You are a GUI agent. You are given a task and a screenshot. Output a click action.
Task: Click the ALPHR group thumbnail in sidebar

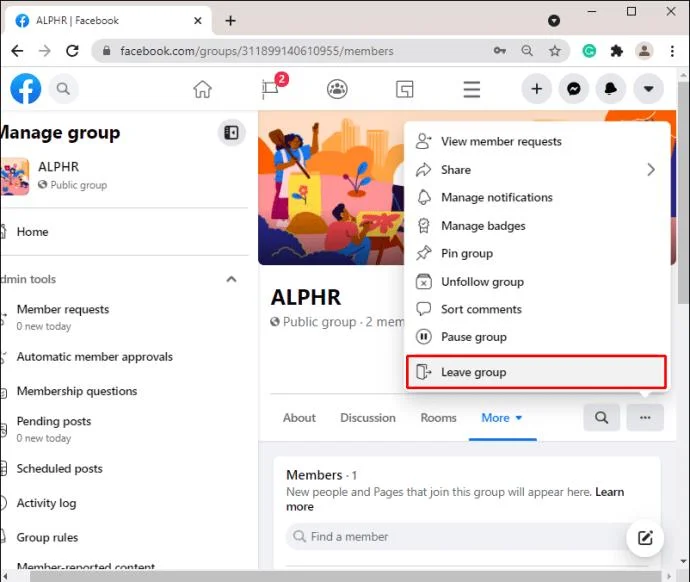click(15, 176)
